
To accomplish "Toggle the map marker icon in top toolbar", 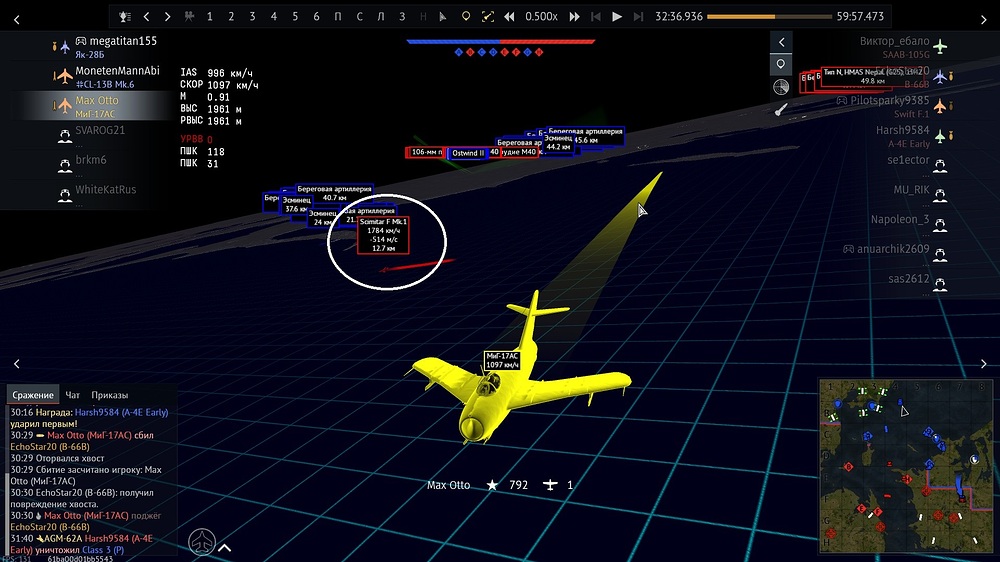I will coord(465,17).
